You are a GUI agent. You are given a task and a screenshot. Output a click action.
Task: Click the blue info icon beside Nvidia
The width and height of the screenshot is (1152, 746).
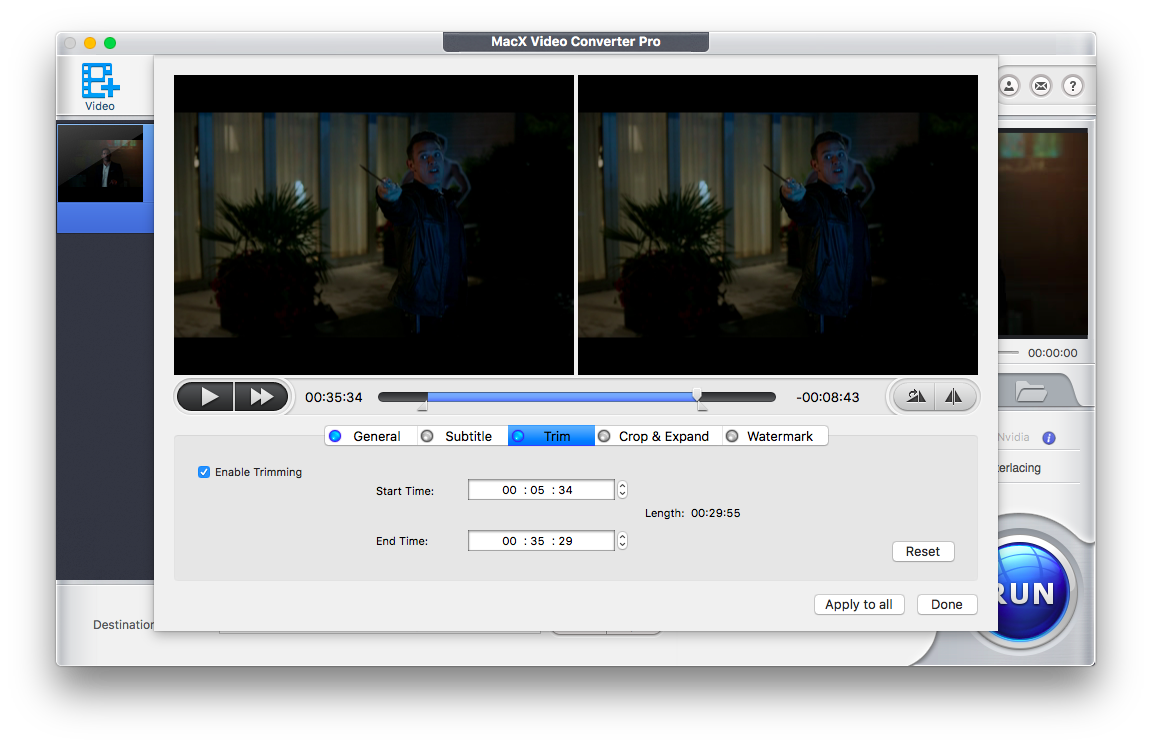tap(1049, 438)
